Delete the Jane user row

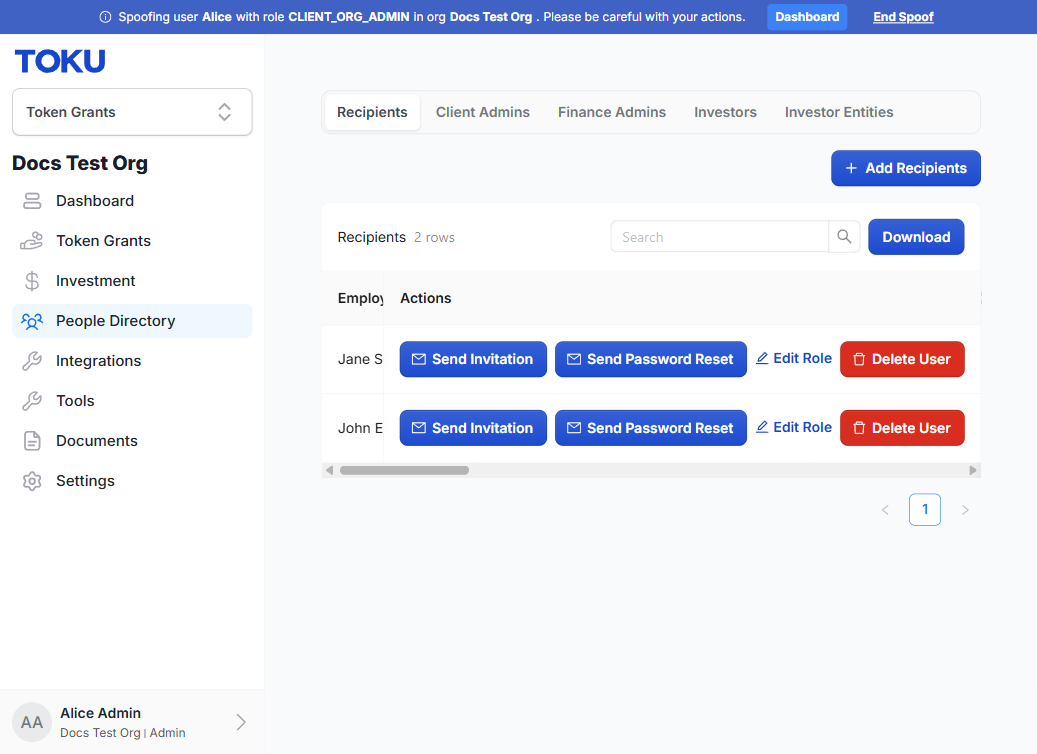click(902, 359)
